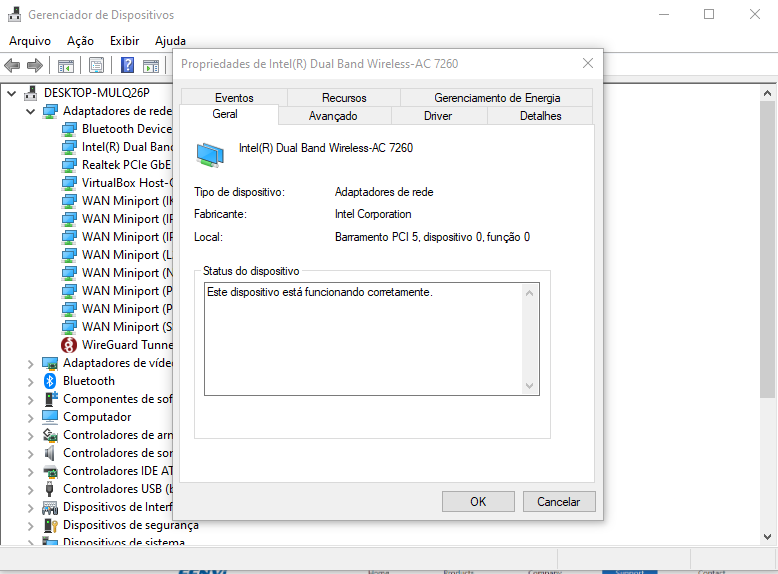Click the Forward arrow toolbar icon
Screen dimensions: 778x574
pyautogui.click(x=35, y=65)
